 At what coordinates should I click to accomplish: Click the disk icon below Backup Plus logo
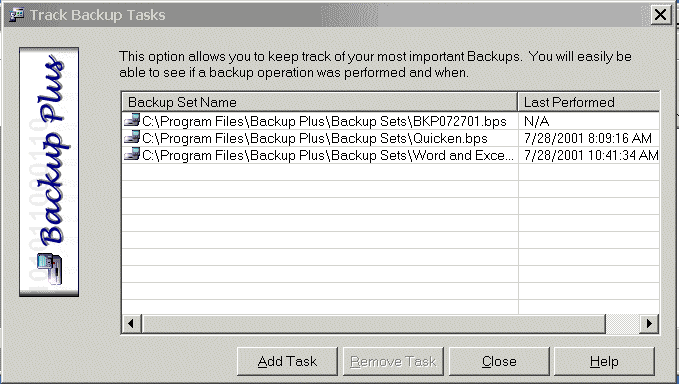[49, 268]
